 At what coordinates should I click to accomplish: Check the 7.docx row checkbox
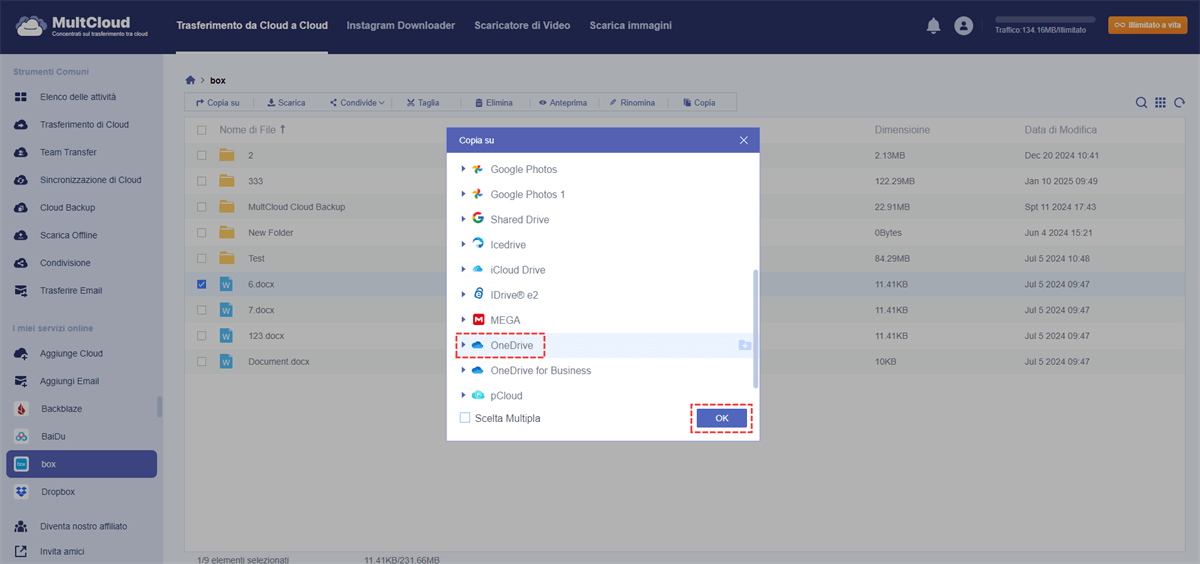tap(202, 310)
